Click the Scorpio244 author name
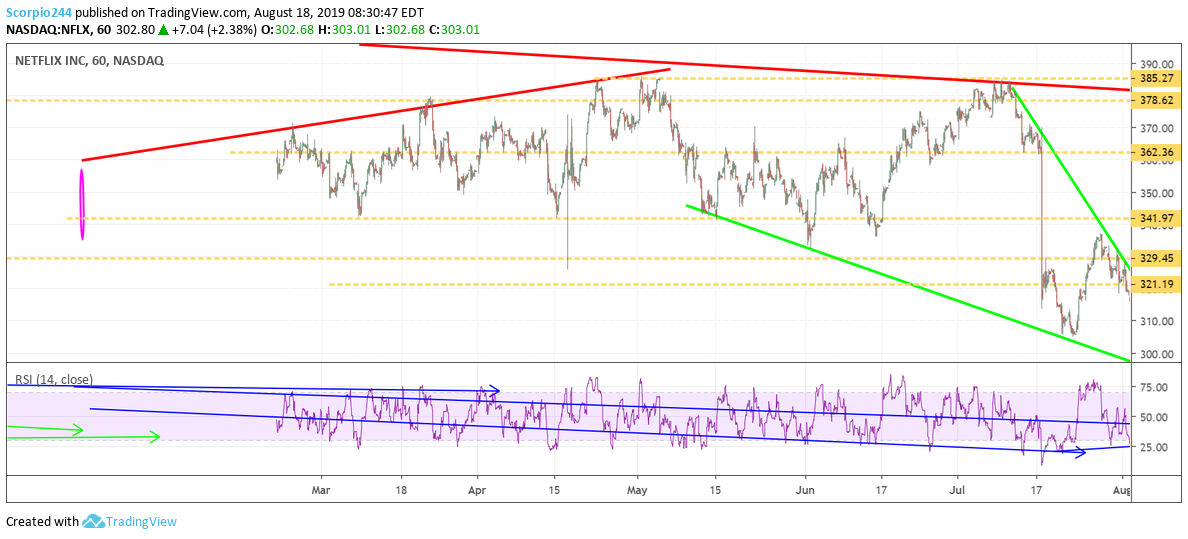1188x539 pixels. (x=39, y=12)
